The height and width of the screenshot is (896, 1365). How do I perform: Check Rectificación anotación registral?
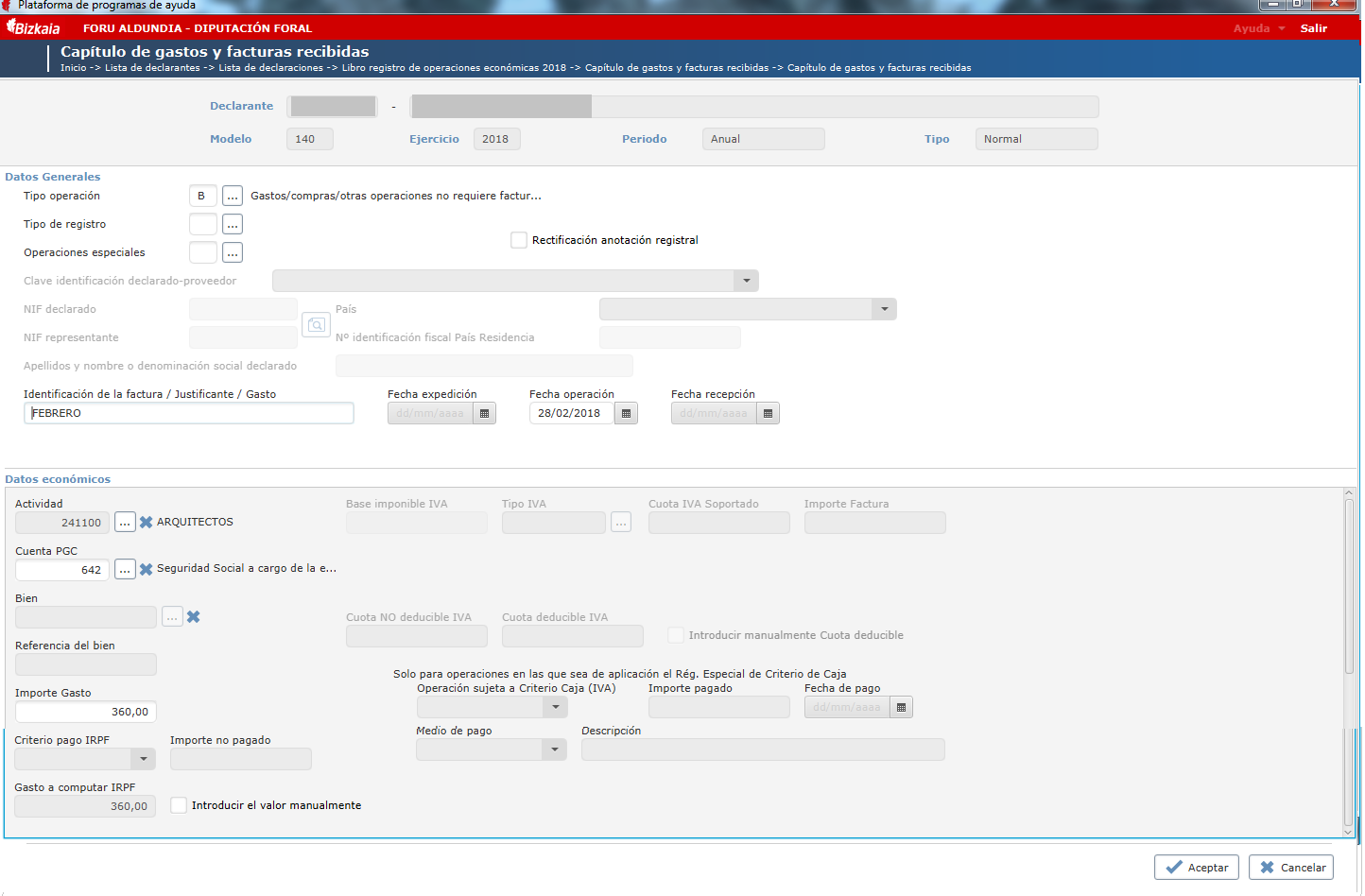519,240
